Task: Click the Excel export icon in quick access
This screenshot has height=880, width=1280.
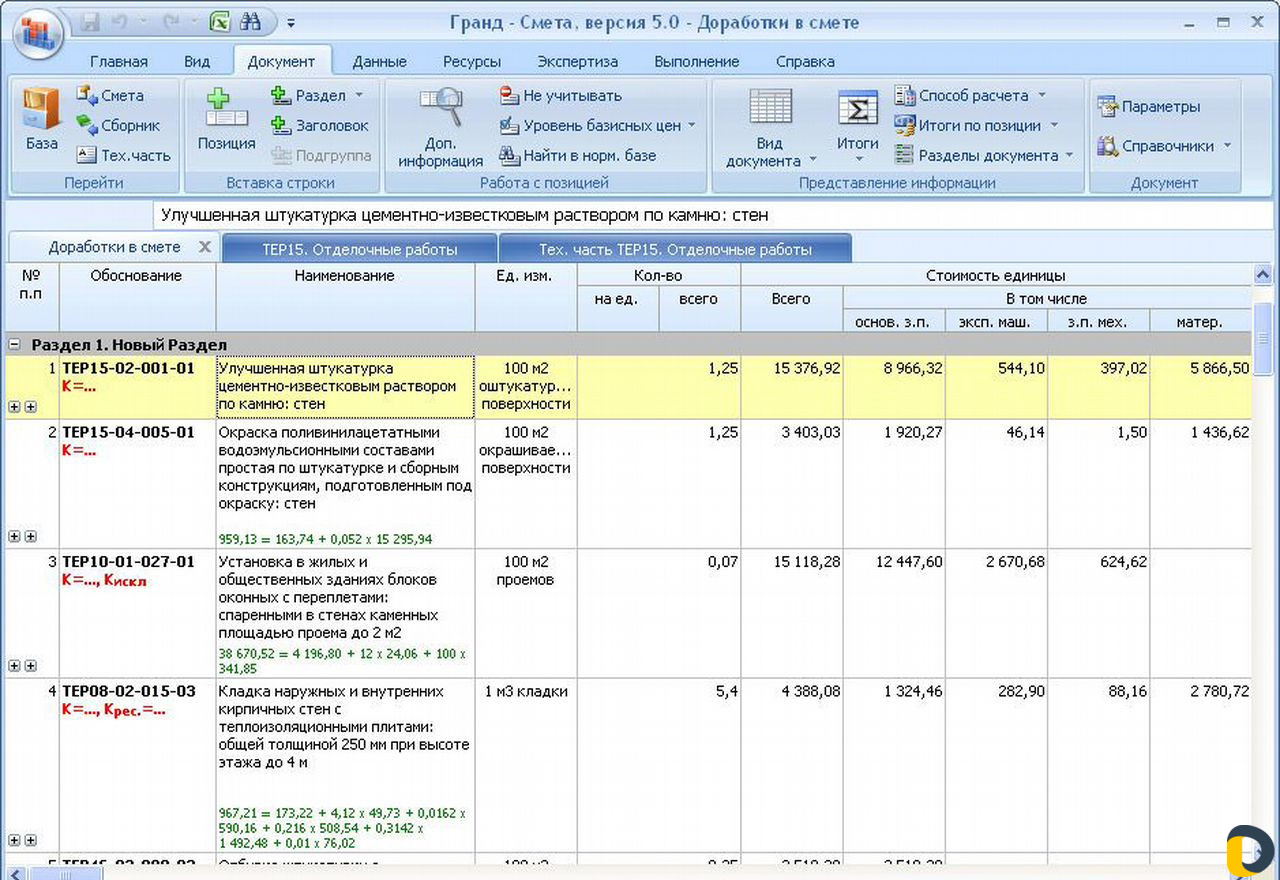Action: click(x=220, y=22)
